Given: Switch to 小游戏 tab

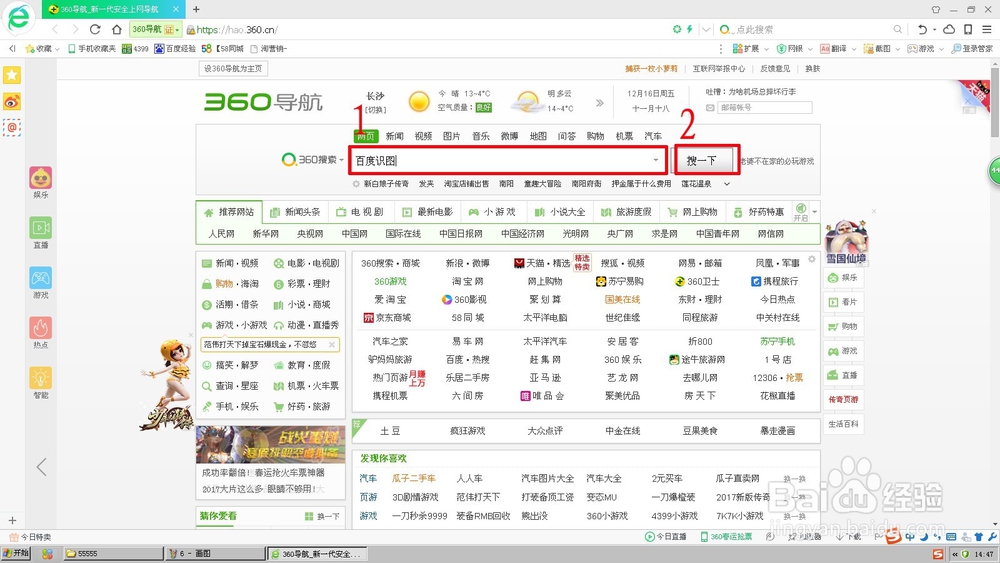Looking at the screenshot, I should pyautogui.click(x=492, y=212).
